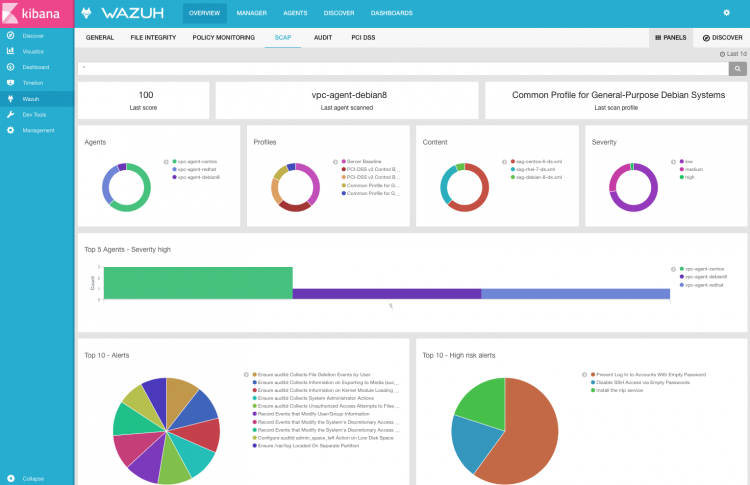Open the Discover menu in header
This screenshot has height=485, width=750.
pos(339,13)
